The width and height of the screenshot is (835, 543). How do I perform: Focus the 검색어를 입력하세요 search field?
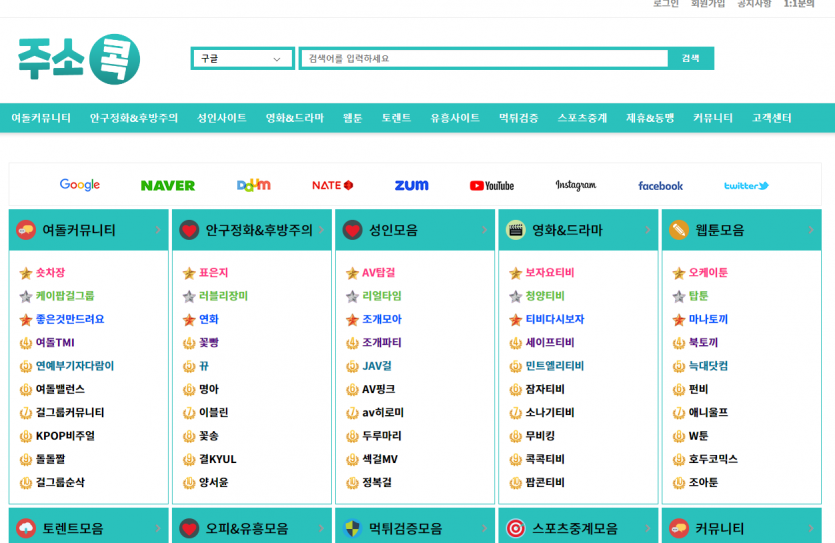click(484, 59)
